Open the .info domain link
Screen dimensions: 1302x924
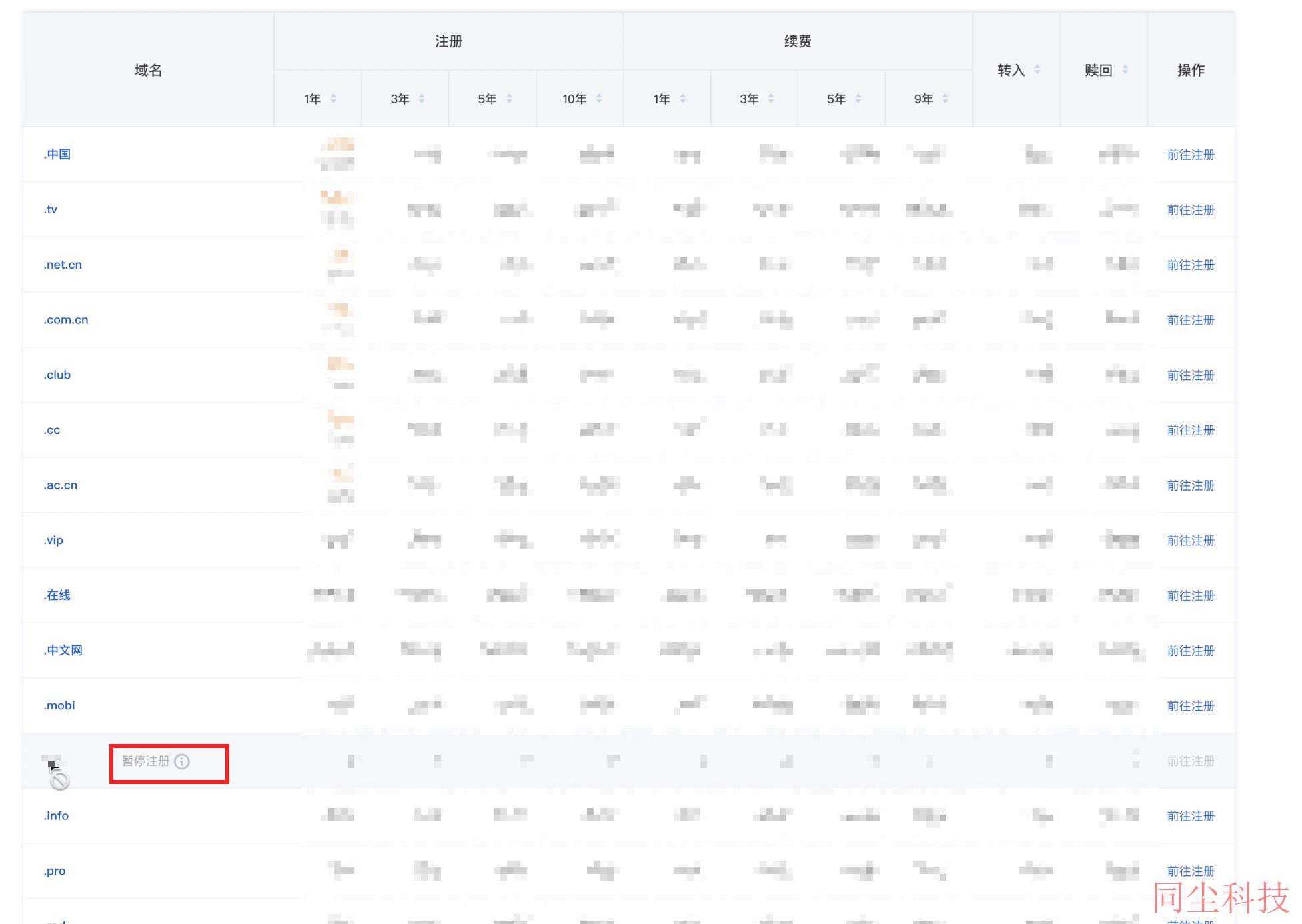pos(56,816)
